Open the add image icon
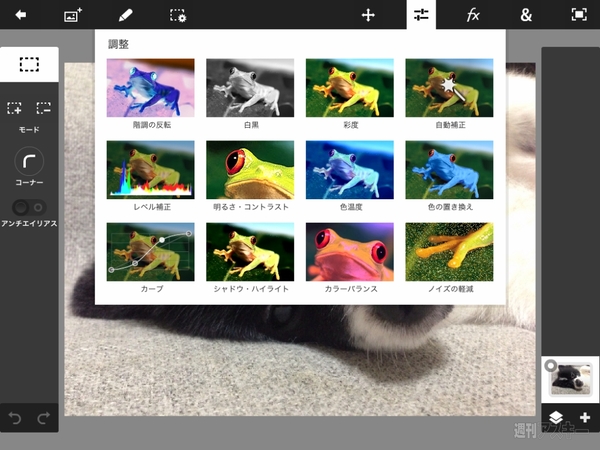The width and height of the screenshot is (600, 450). pos(73,15)
